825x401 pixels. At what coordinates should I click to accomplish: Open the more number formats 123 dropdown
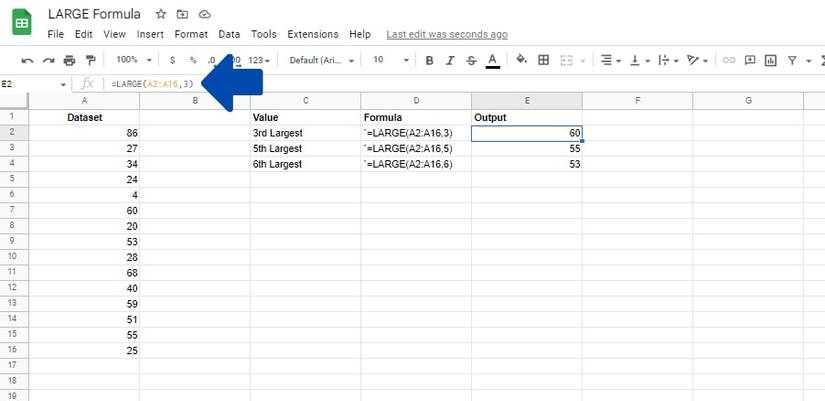click(x=259, y=61)
